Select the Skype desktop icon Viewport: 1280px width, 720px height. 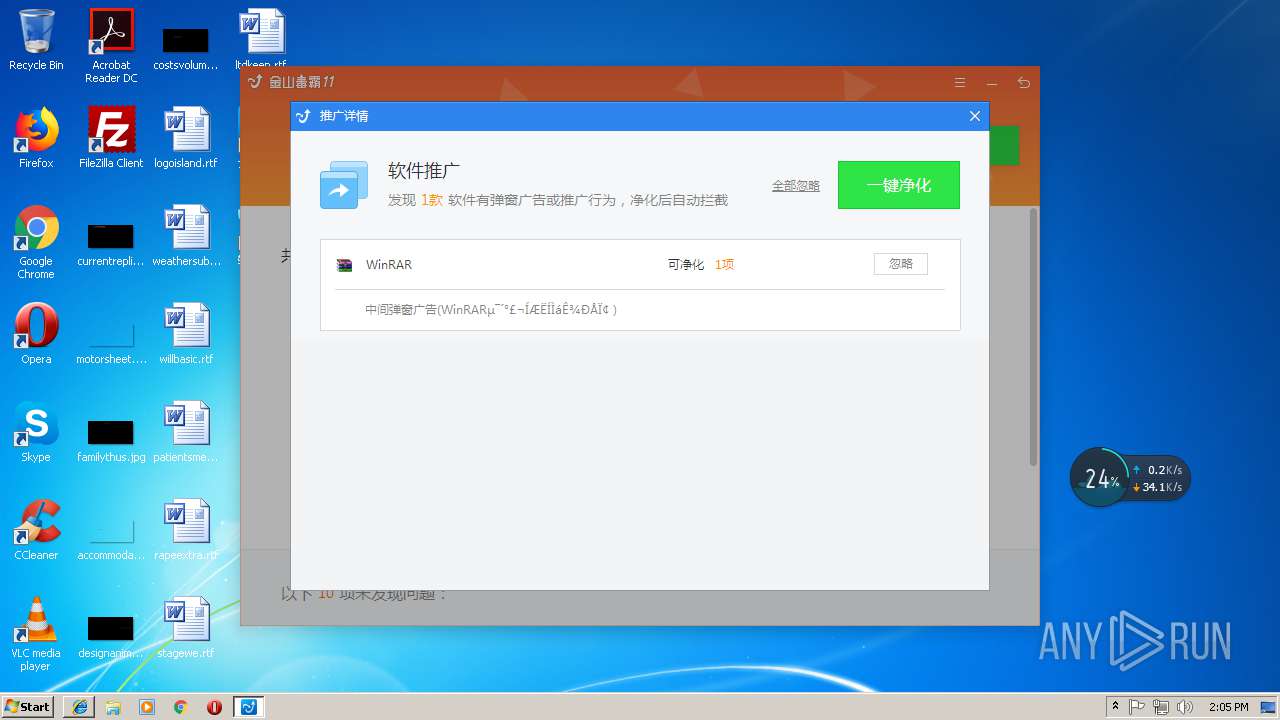click(36, 432)
